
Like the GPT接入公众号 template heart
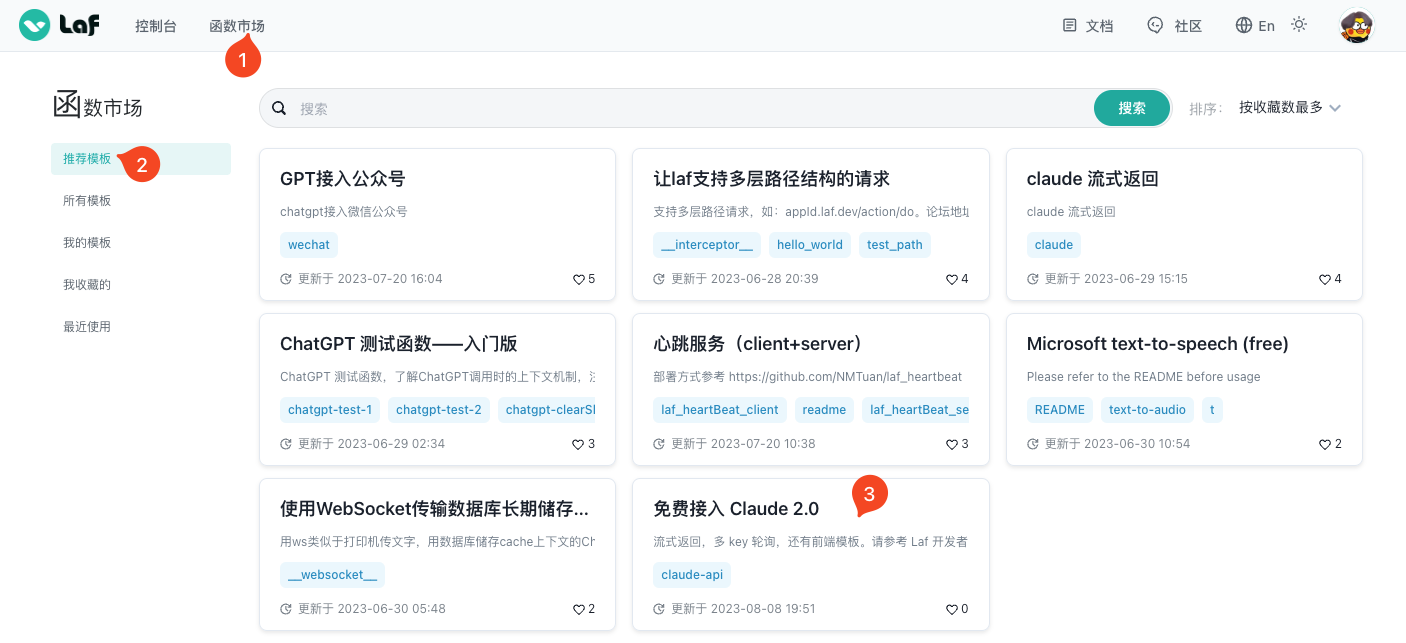[578, 279]
